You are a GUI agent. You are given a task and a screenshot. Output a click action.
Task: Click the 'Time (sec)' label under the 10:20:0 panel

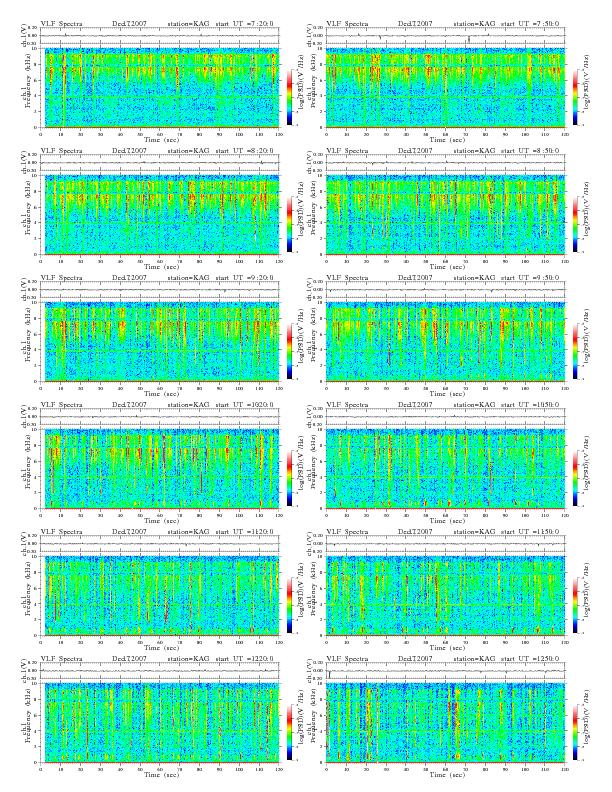(x=161, y=521)
